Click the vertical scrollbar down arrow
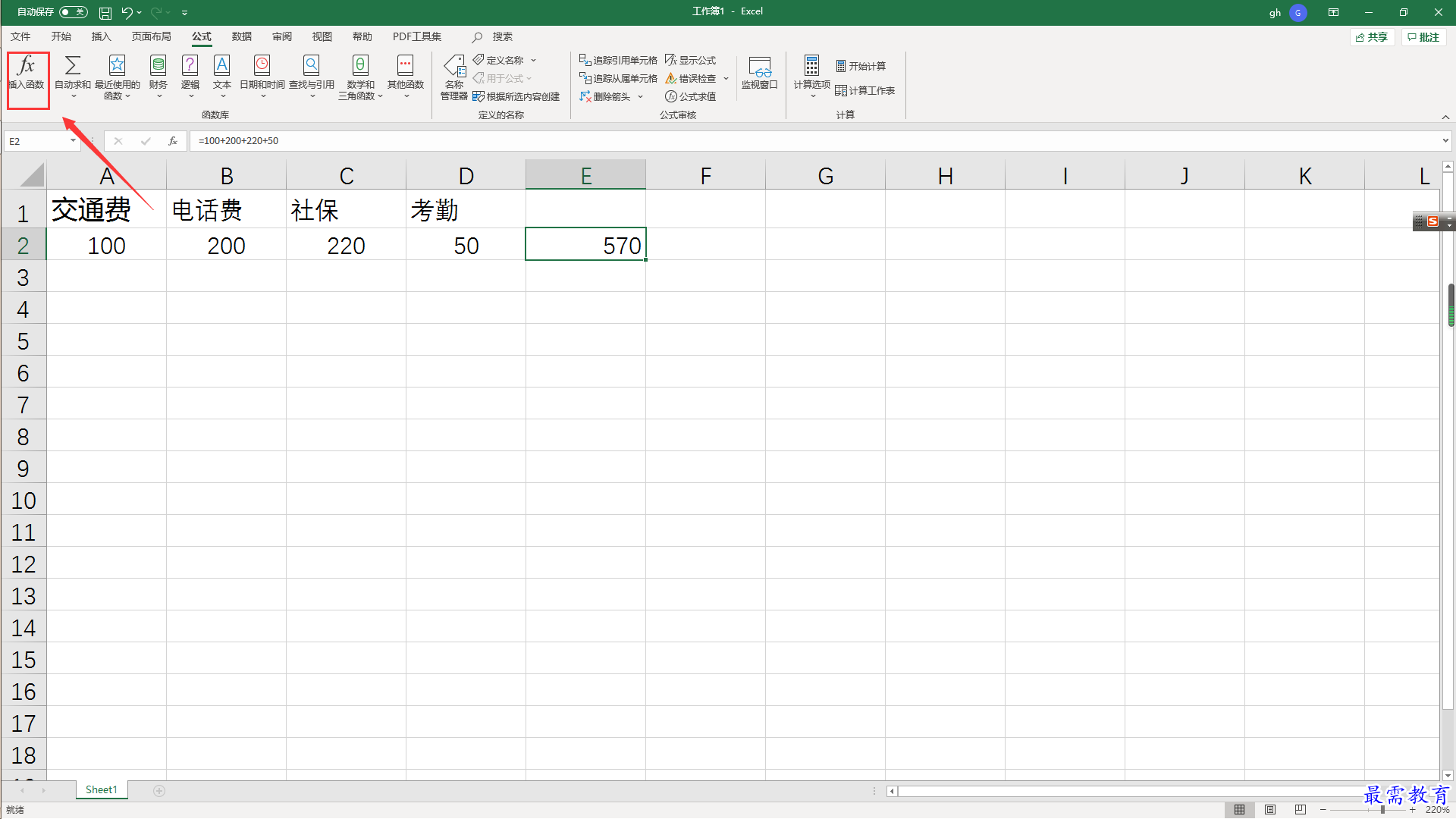 click(1448, 776)
